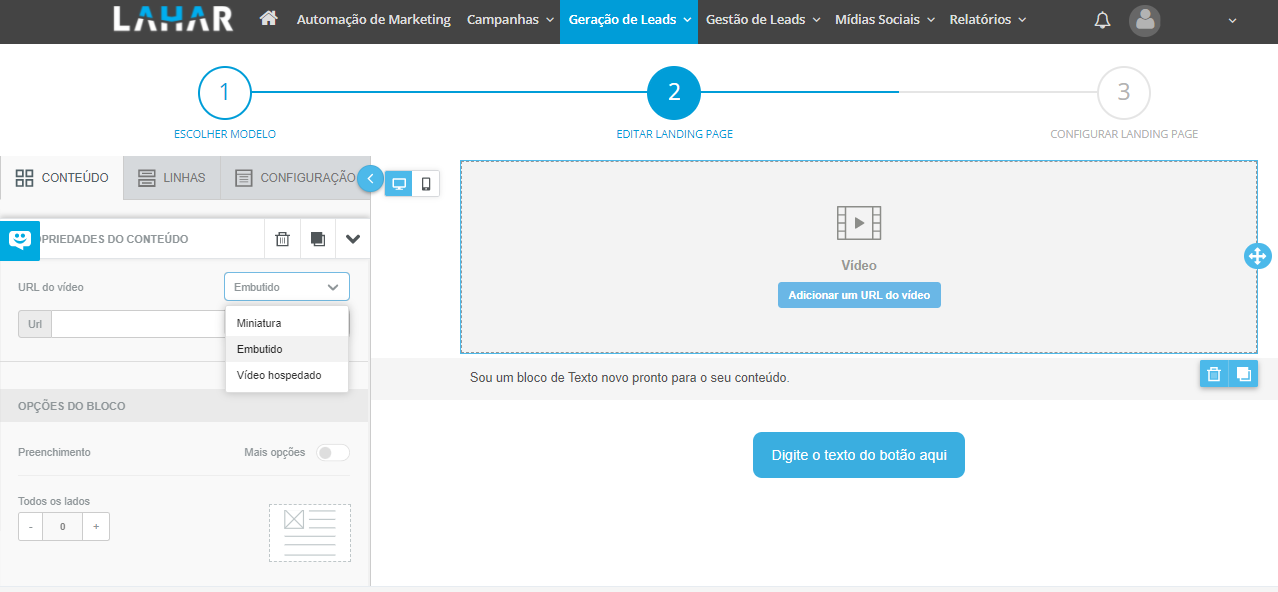
Task: Click the Todos os lados label
Action: (54, 501)
